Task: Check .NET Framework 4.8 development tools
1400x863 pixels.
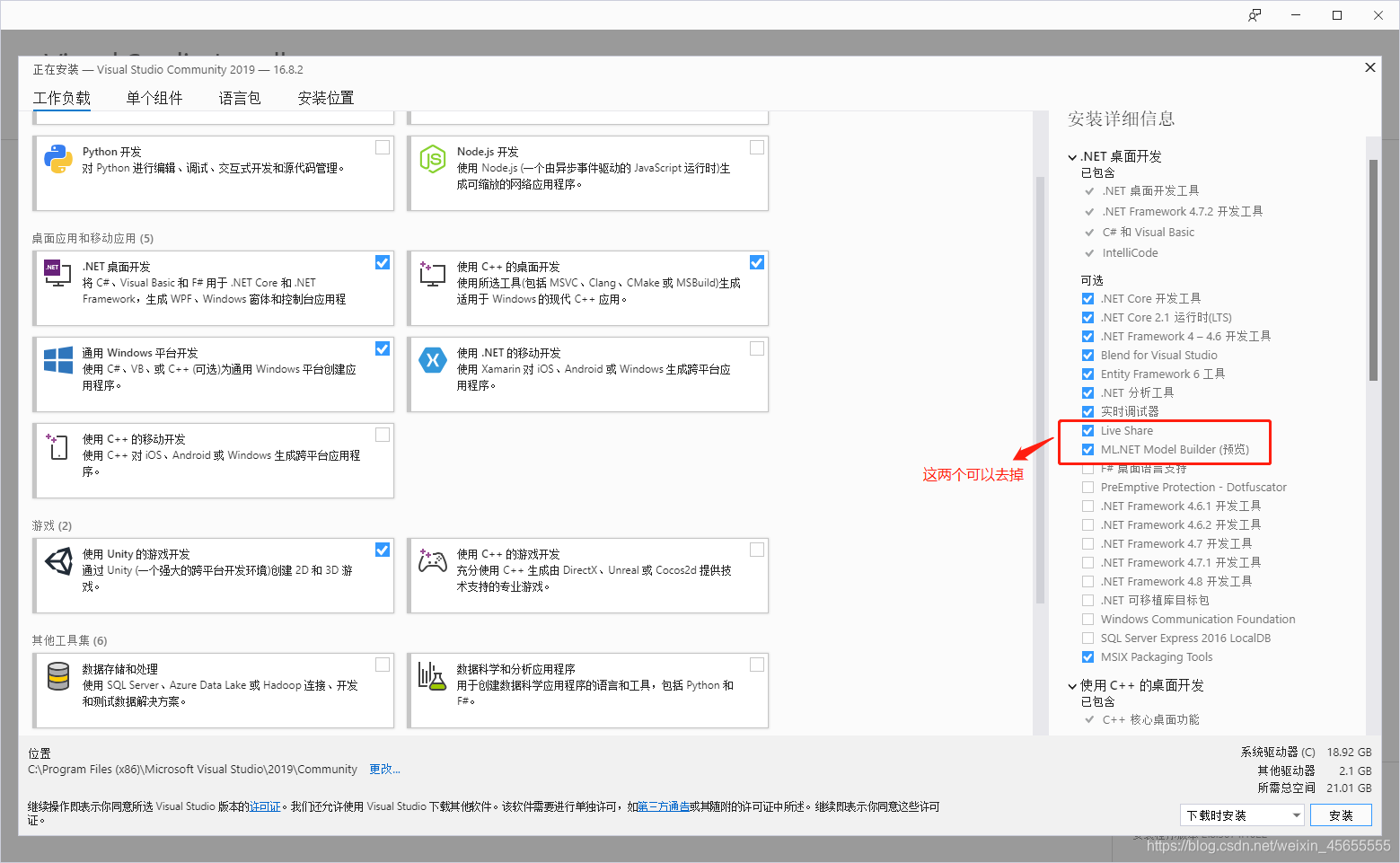Action: coord(1087,582)
